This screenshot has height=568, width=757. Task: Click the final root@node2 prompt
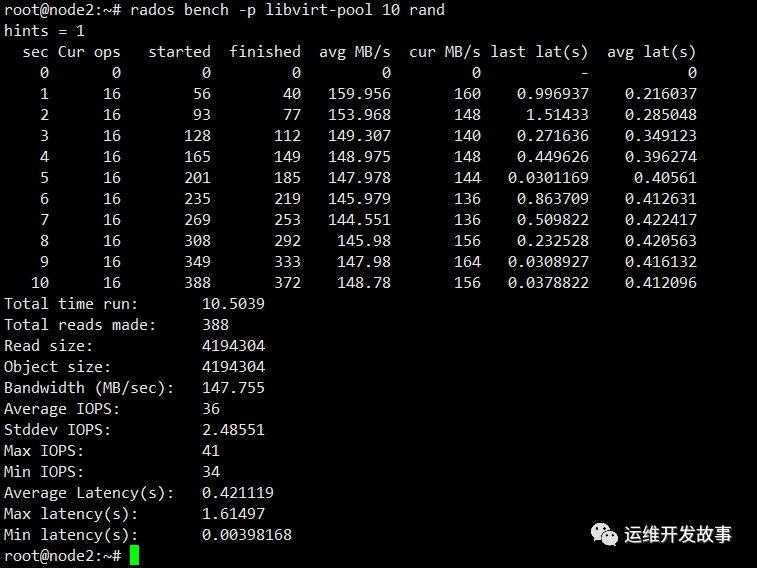[x=62, y=556]
